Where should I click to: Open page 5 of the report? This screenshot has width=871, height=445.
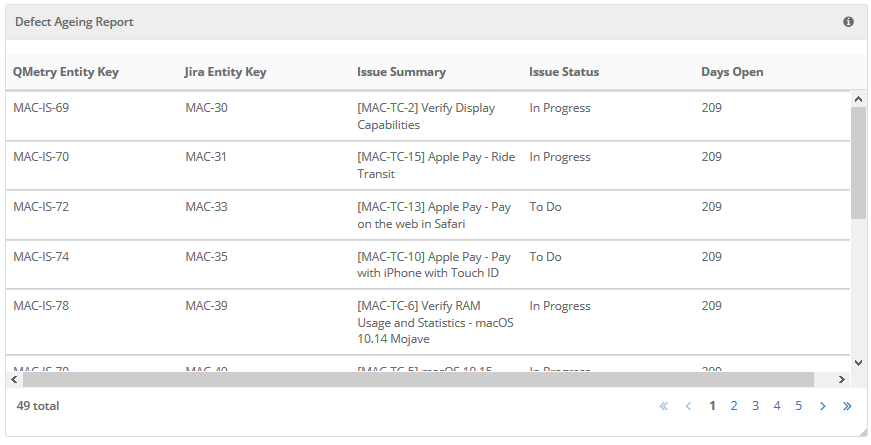coord(798,406)
